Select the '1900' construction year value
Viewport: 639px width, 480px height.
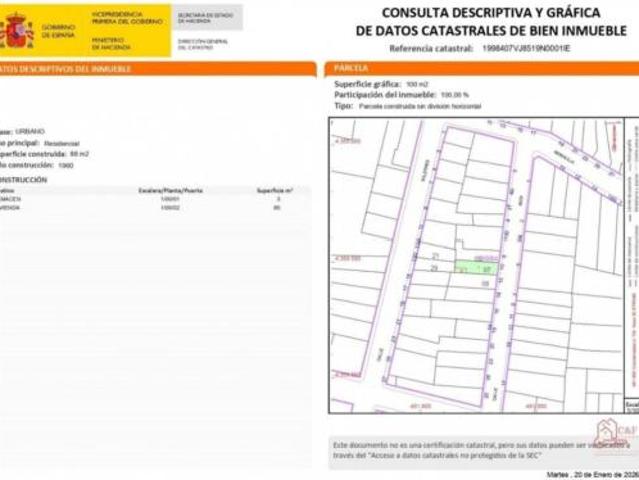[66, 165]
